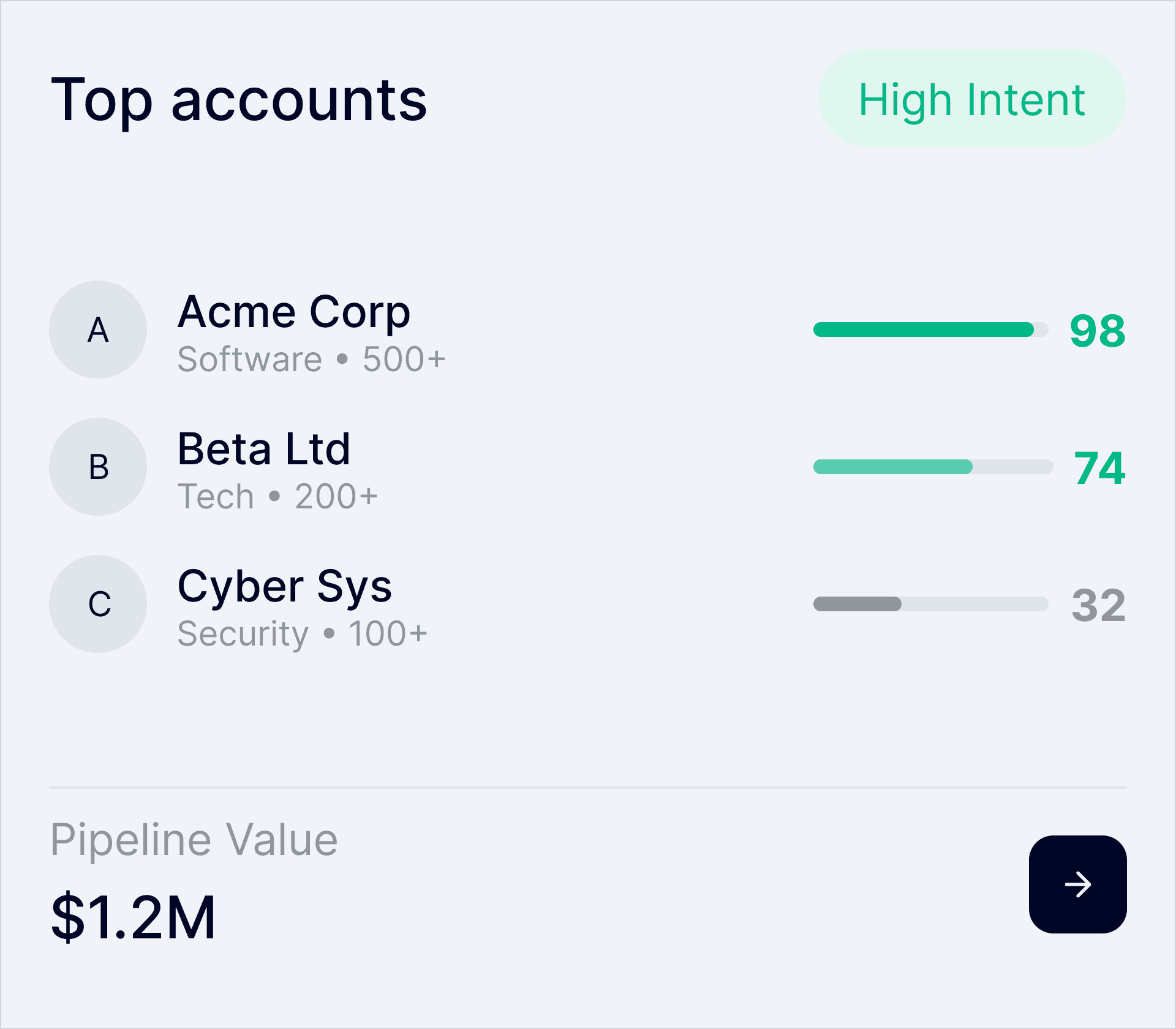Click the $1.2M pipeline amount

134,917
